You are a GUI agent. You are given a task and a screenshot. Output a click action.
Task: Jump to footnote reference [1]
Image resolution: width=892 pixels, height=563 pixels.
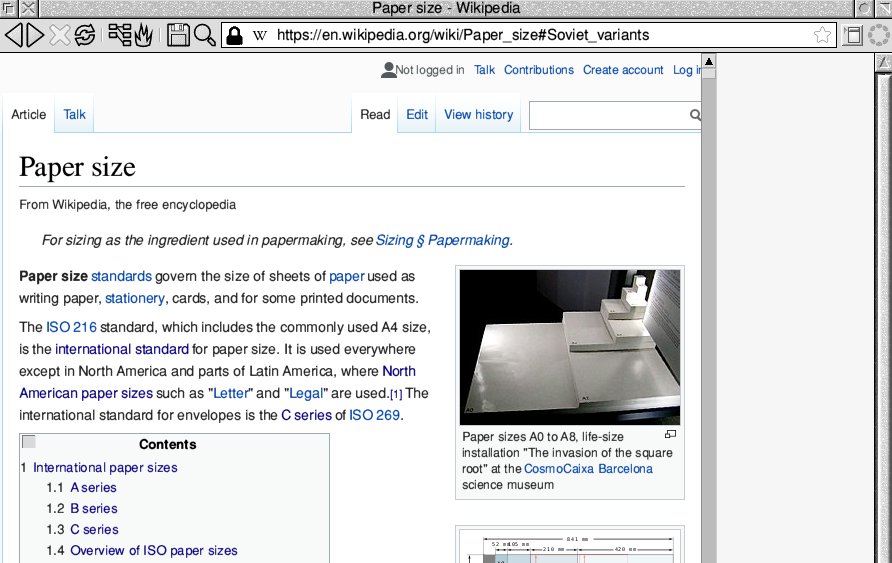click(396, 394)
